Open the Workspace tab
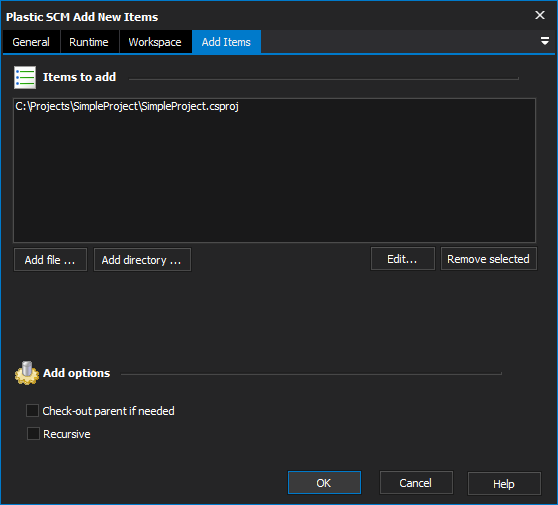This screenshot has height=505, width=558. pyautogui.click(x=155, y=42)
